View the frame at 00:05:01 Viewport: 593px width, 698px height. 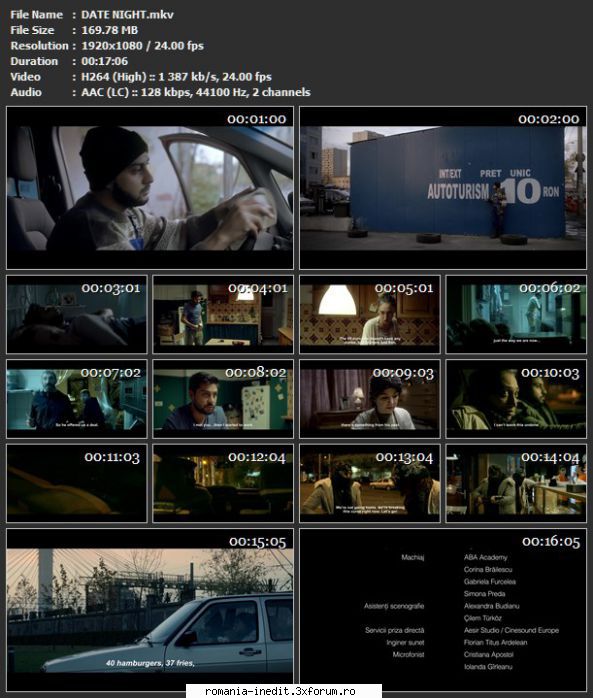370,314
